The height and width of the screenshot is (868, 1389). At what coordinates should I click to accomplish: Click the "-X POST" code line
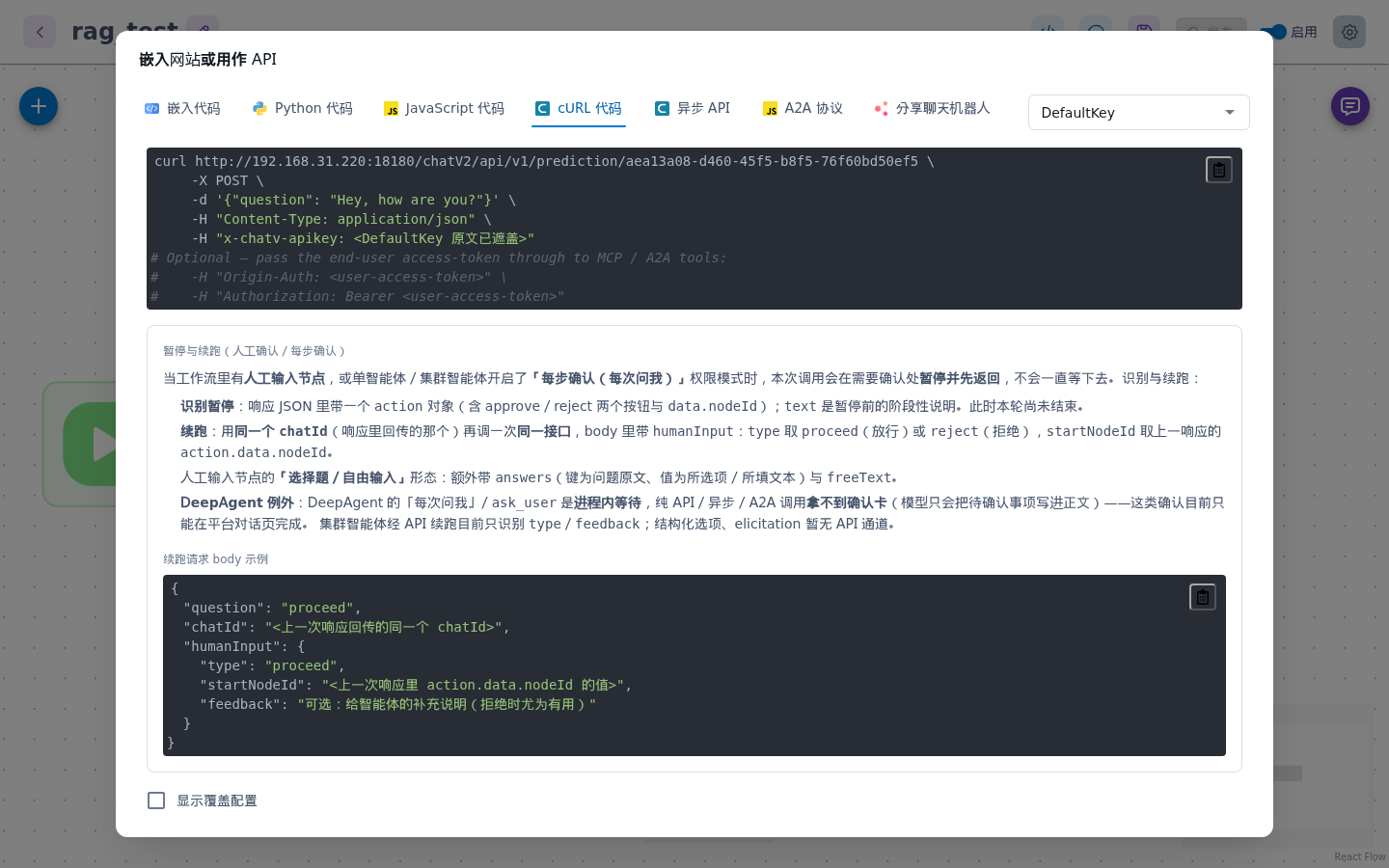(227, 180)
